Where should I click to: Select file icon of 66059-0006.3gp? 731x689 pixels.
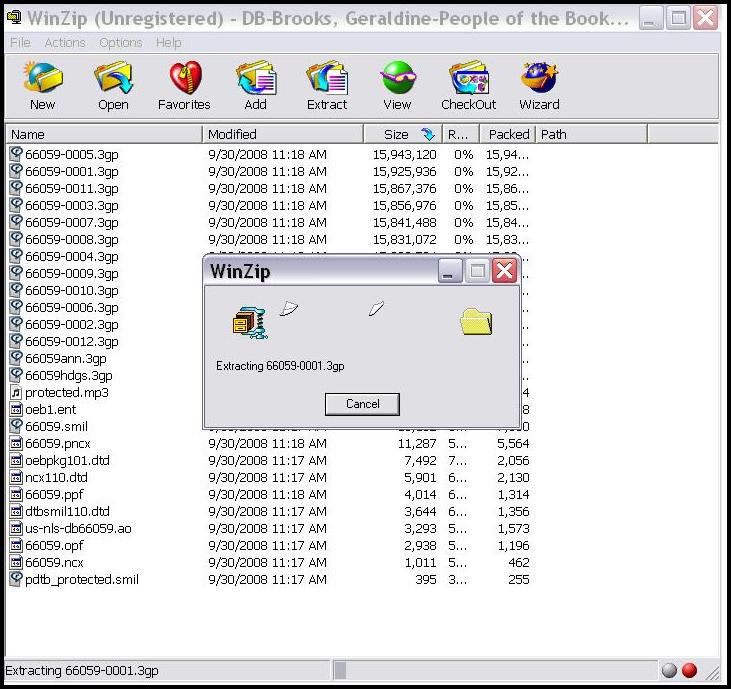(x=16, y=307)
